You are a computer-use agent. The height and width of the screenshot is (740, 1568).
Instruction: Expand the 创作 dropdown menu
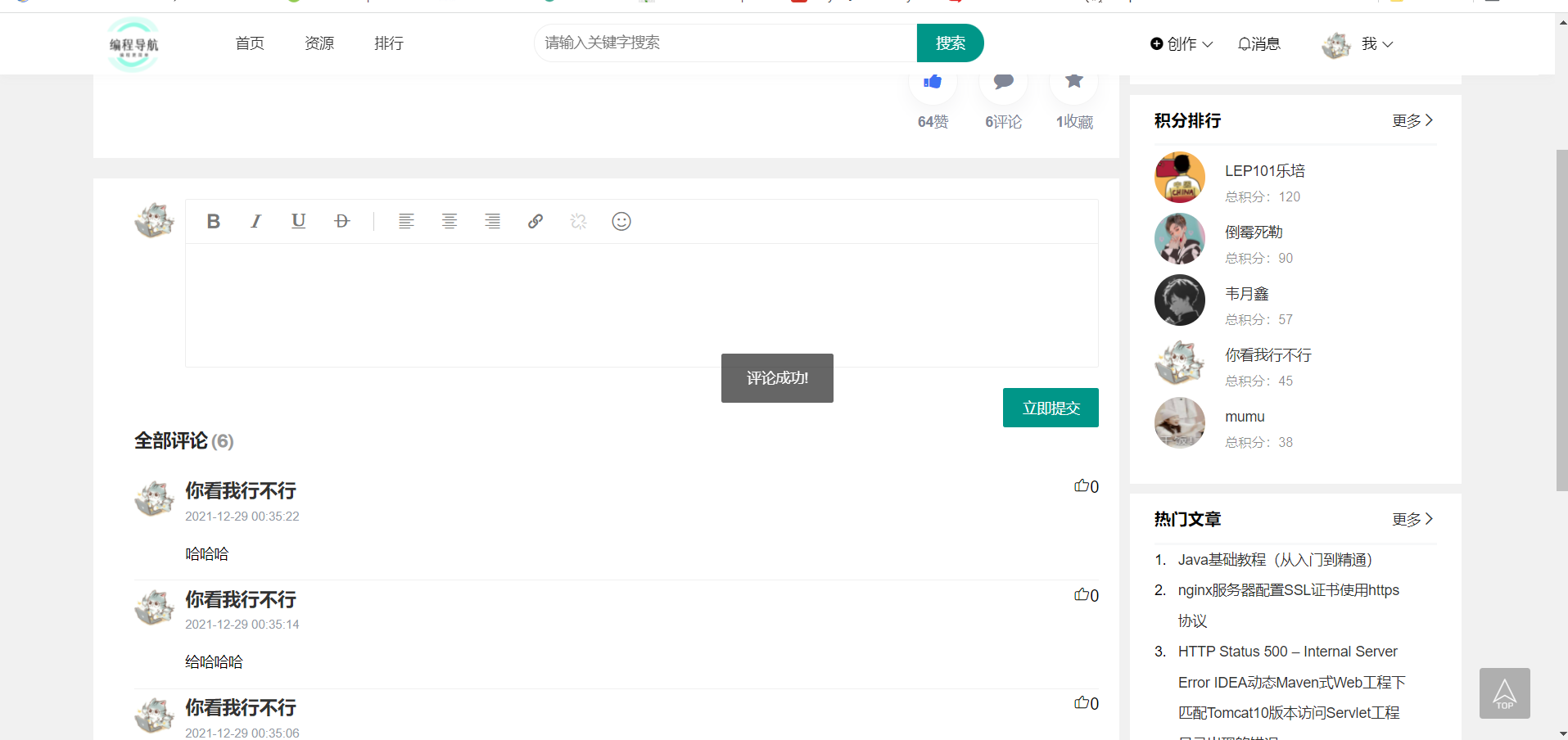point(1182,44)
